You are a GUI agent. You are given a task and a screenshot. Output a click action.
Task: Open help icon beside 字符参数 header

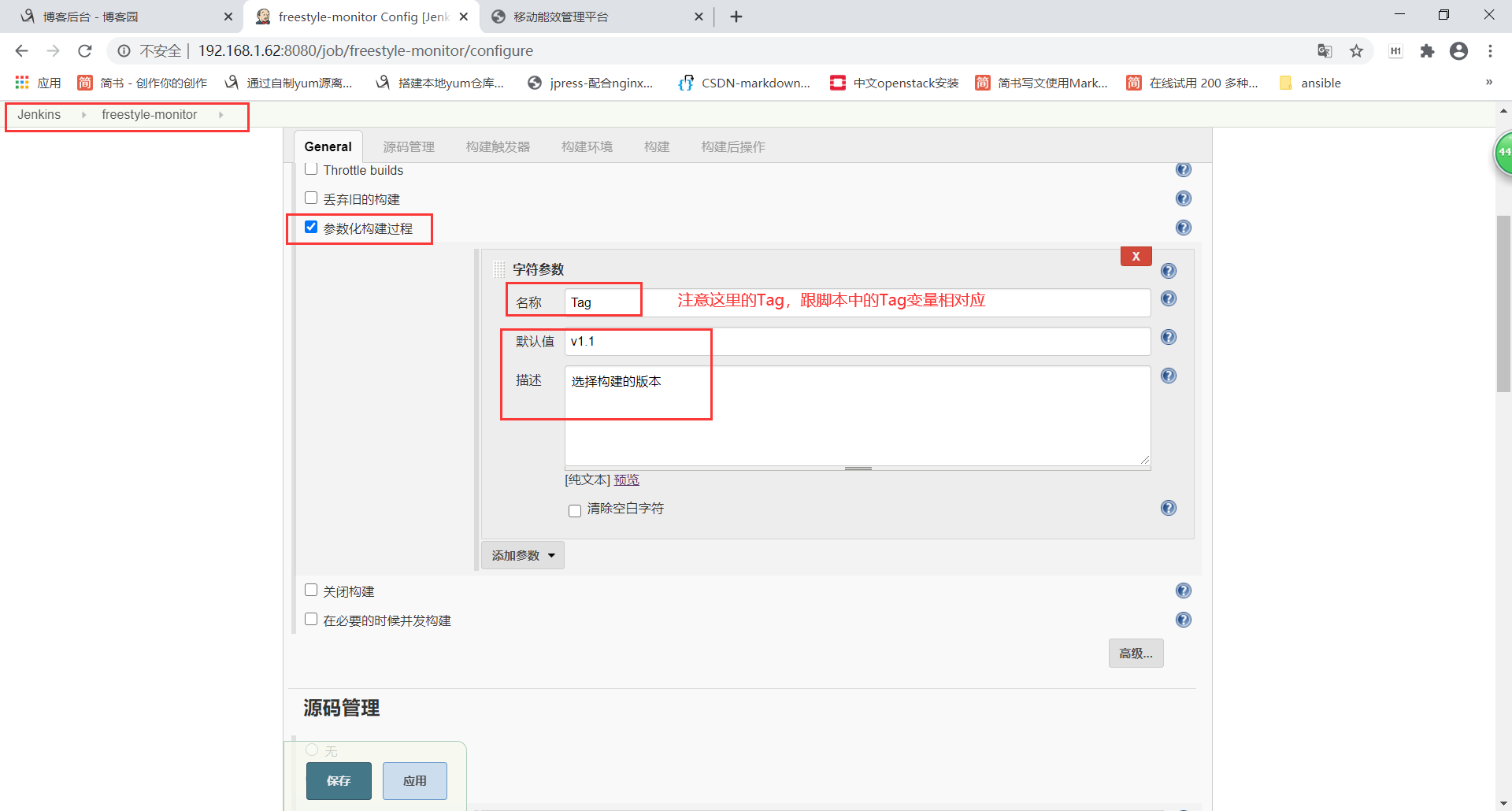pos(1169,271)
